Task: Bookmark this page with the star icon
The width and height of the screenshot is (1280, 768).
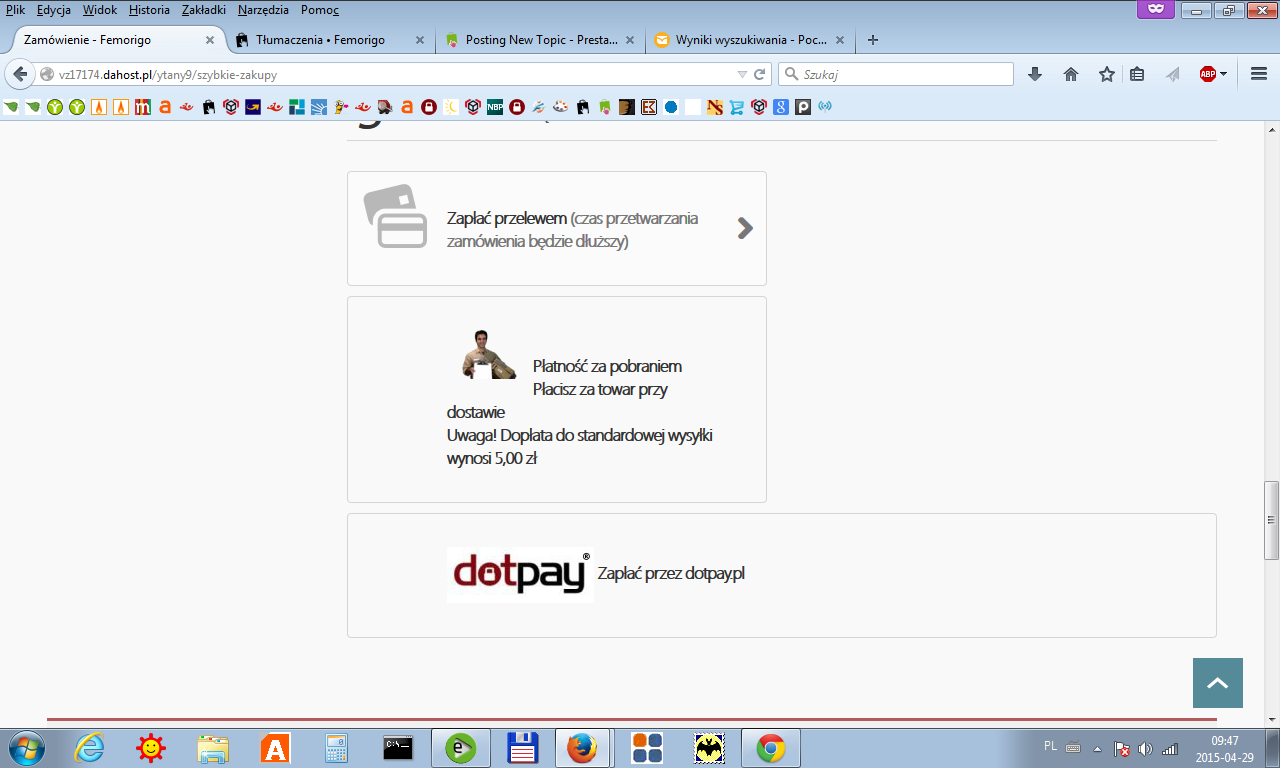Action: [1107, 74]
